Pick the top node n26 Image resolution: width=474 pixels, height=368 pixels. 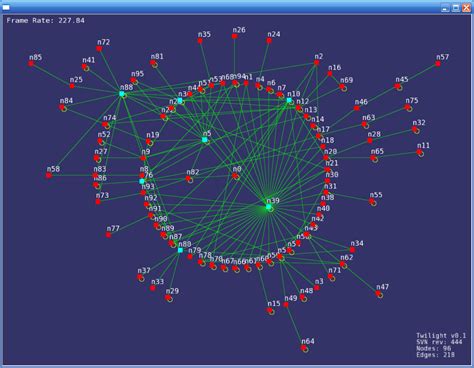pyautogui.click(x=234, y=36)
